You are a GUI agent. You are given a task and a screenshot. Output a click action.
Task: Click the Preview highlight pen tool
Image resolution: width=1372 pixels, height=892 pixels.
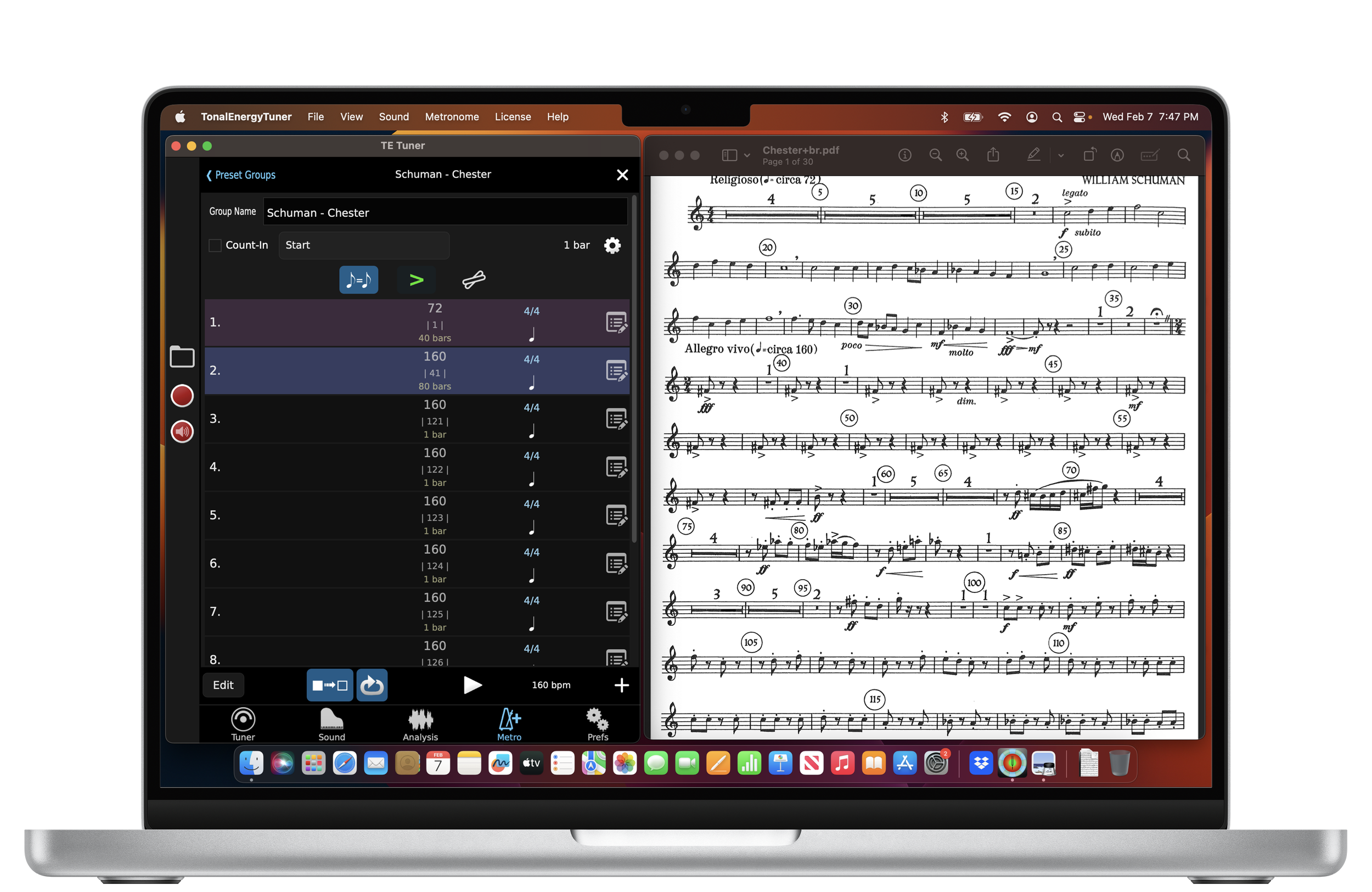tap(1033, 155)
